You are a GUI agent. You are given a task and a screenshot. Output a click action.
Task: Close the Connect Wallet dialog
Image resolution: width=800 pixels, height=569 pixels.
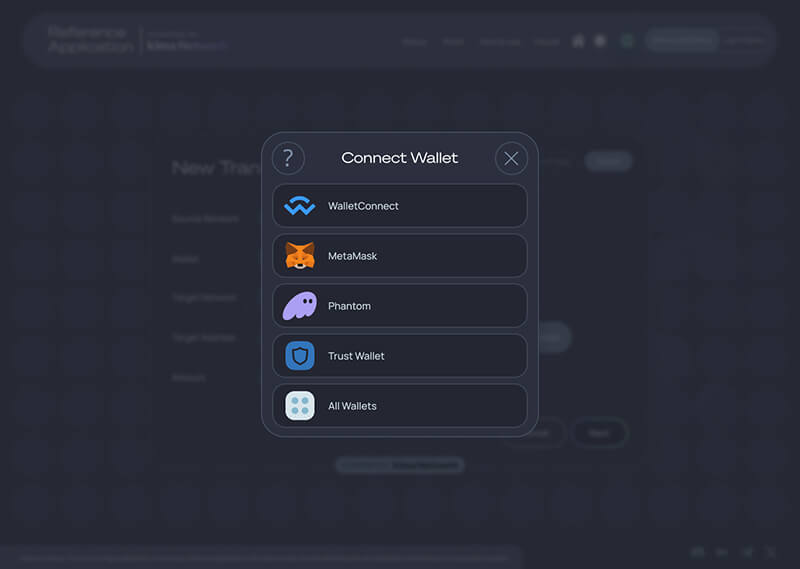click(511, 158)
